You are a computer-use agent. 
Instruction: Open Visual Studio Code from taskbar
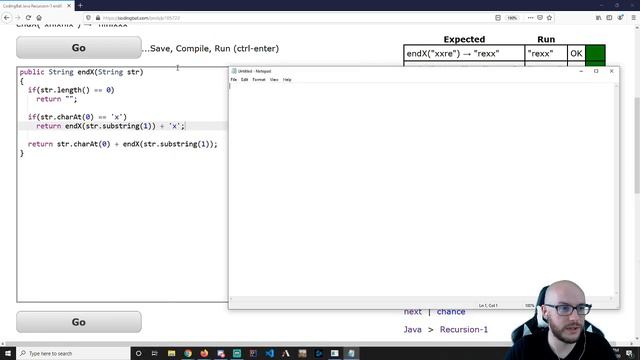[269, 353]
